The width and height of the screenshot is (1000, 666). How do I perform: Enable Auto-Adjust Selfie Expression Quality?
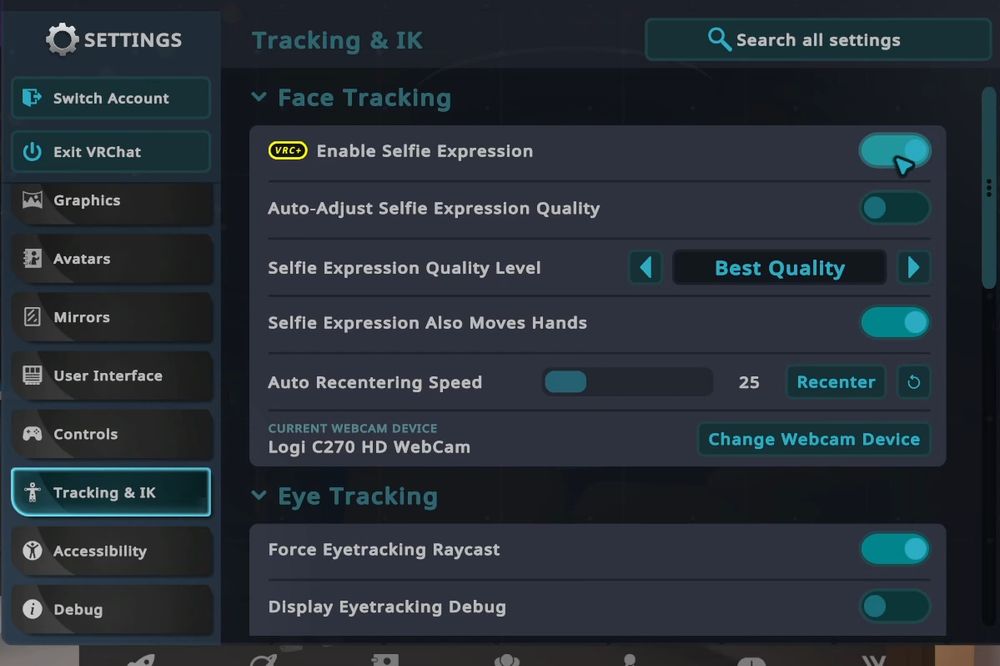pyautogui.click(x=895, y=208)
